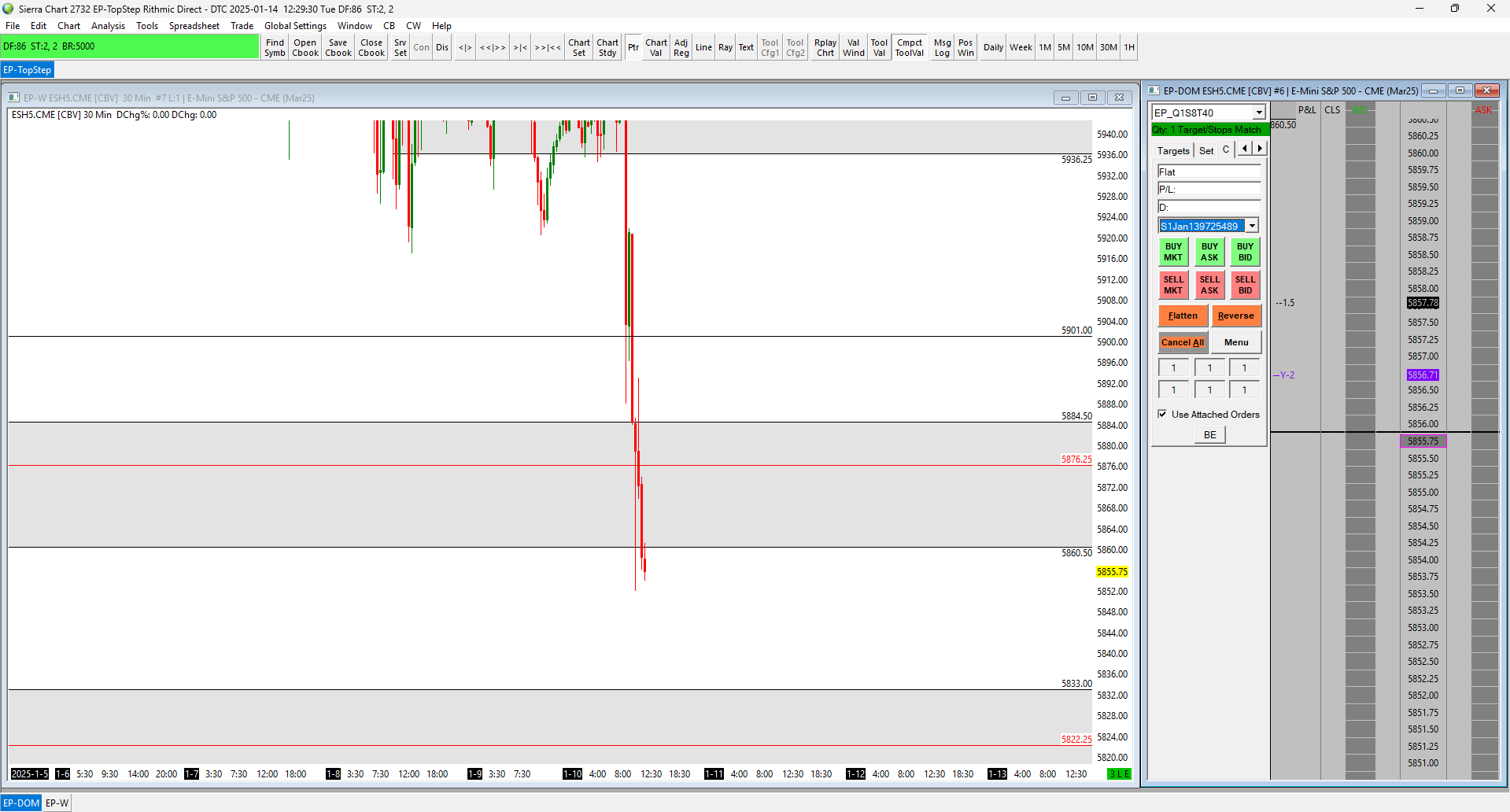Viewport: 1510px width, 812px height.
Task: Click the CLS column header in DOM
Action: pyautogui.click(x=1332, y=110)
